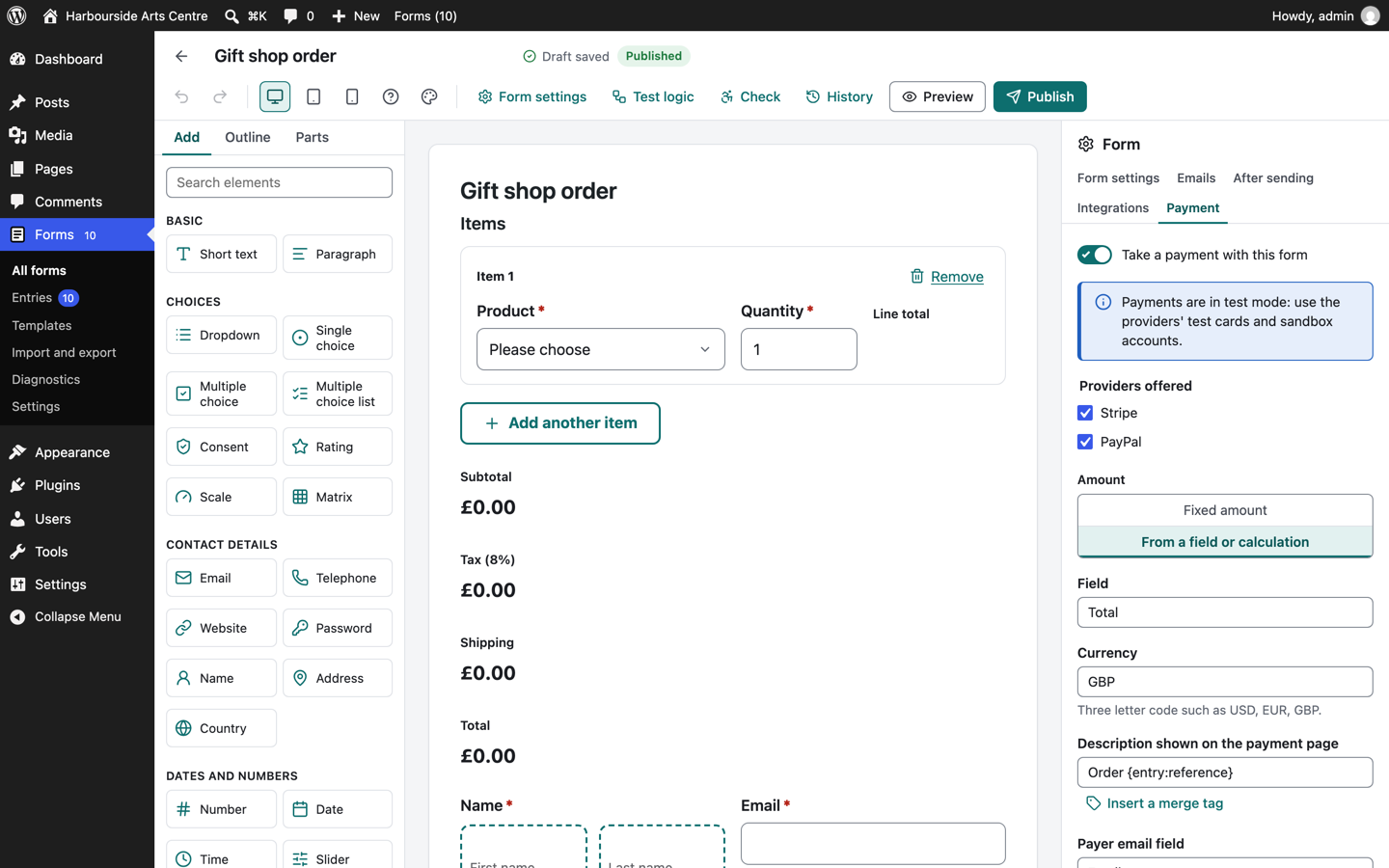This screenshot has height=868, width=1389.
Task: Go back using the arrow beside the form title
Action: (x=181, y=56)
